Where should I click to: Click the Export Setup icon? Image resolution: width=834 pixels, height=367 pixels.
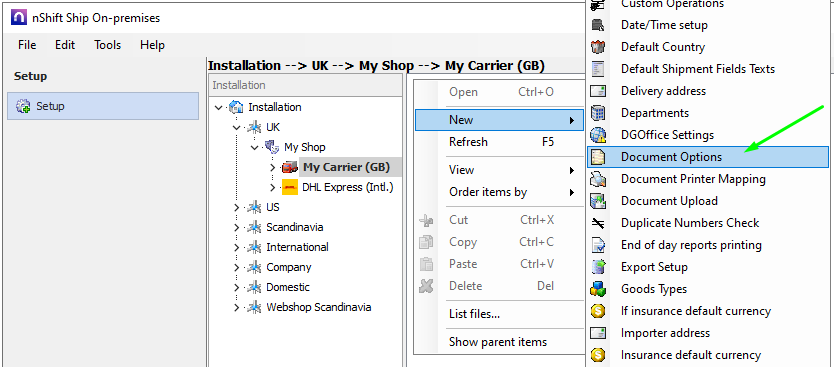click(x=598, y=267)
